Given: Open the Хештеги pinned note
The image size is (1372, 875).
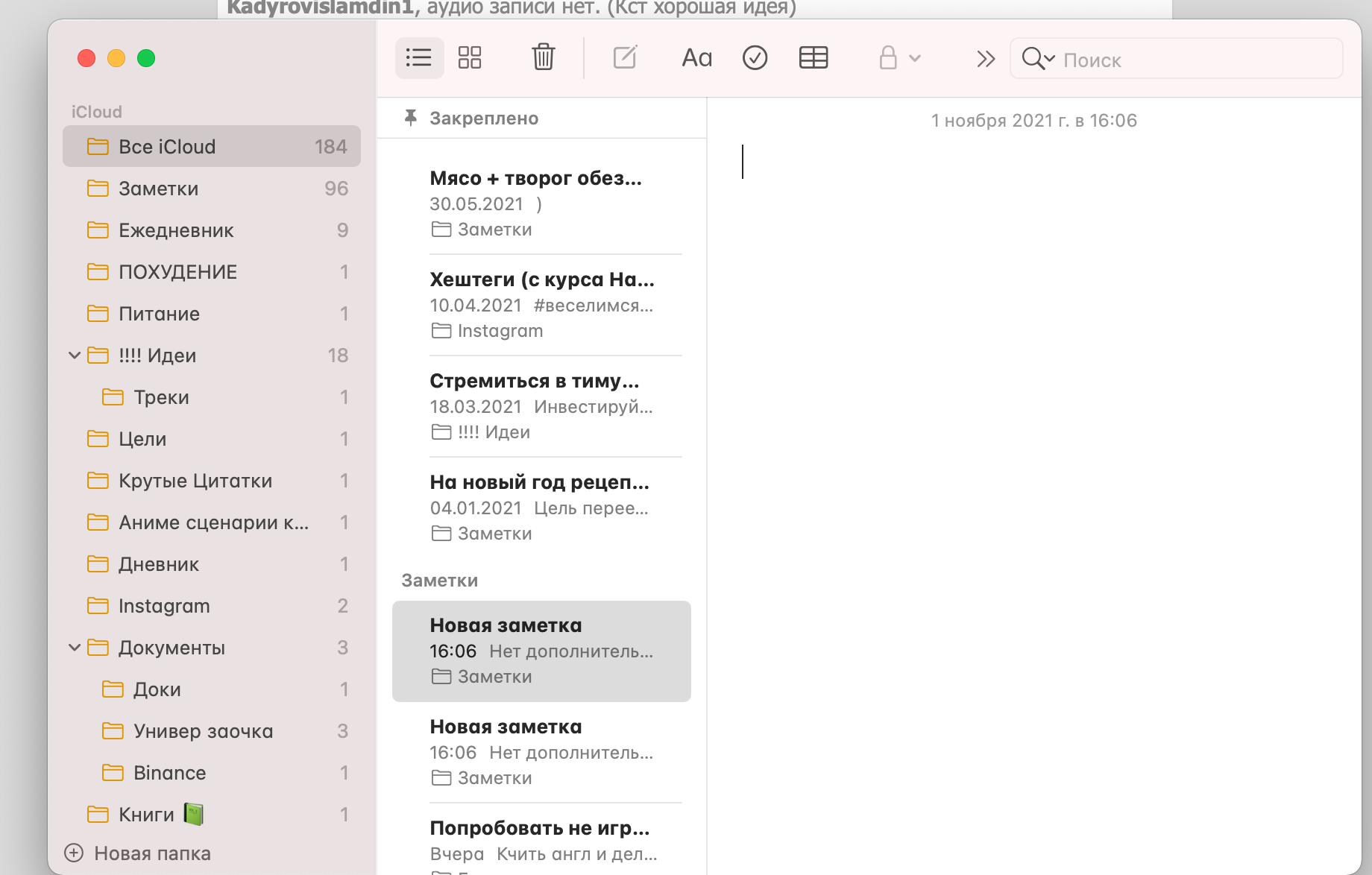Looking at the screenshot, I should (x=541, y=304).
